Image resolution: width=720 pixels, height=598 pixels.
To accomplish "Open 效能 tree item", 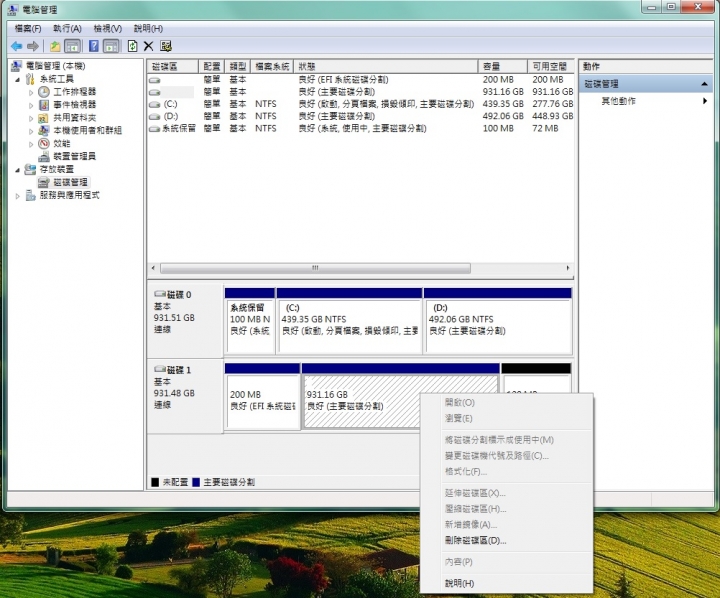I will pos(62,143).
